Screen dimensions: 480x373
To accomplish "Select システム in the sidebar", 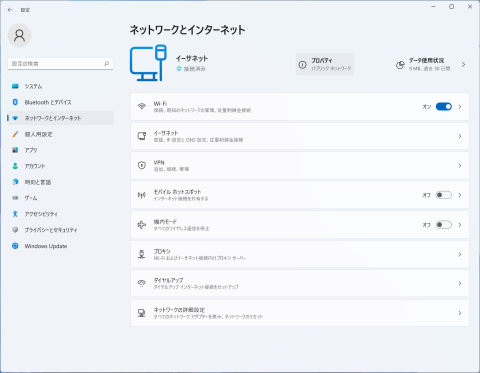I will 60,86.
